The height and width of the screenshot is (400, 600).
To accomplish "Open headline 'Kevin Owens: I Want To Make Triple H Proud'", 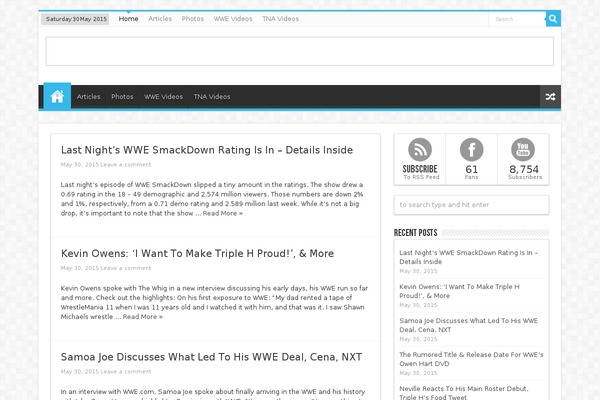I will click(x=197, y=253).
